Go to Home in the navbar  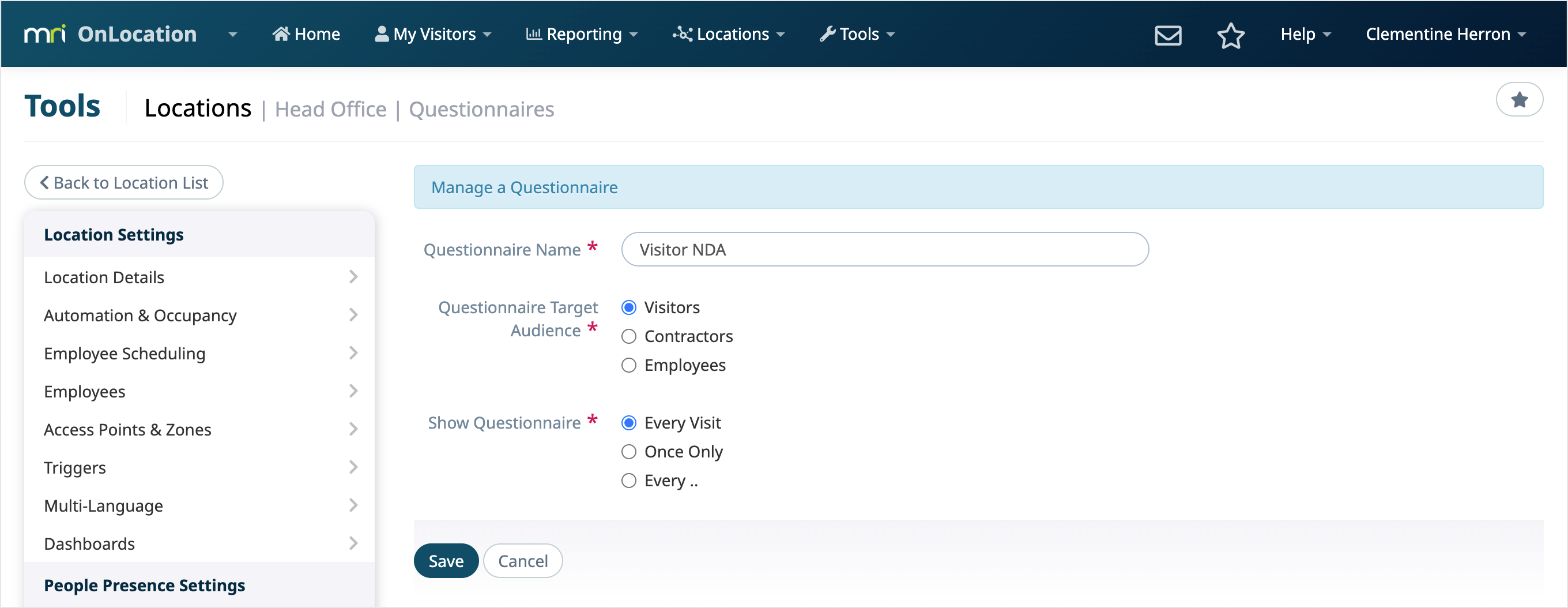pyautogui.click(x=306, y=34)
